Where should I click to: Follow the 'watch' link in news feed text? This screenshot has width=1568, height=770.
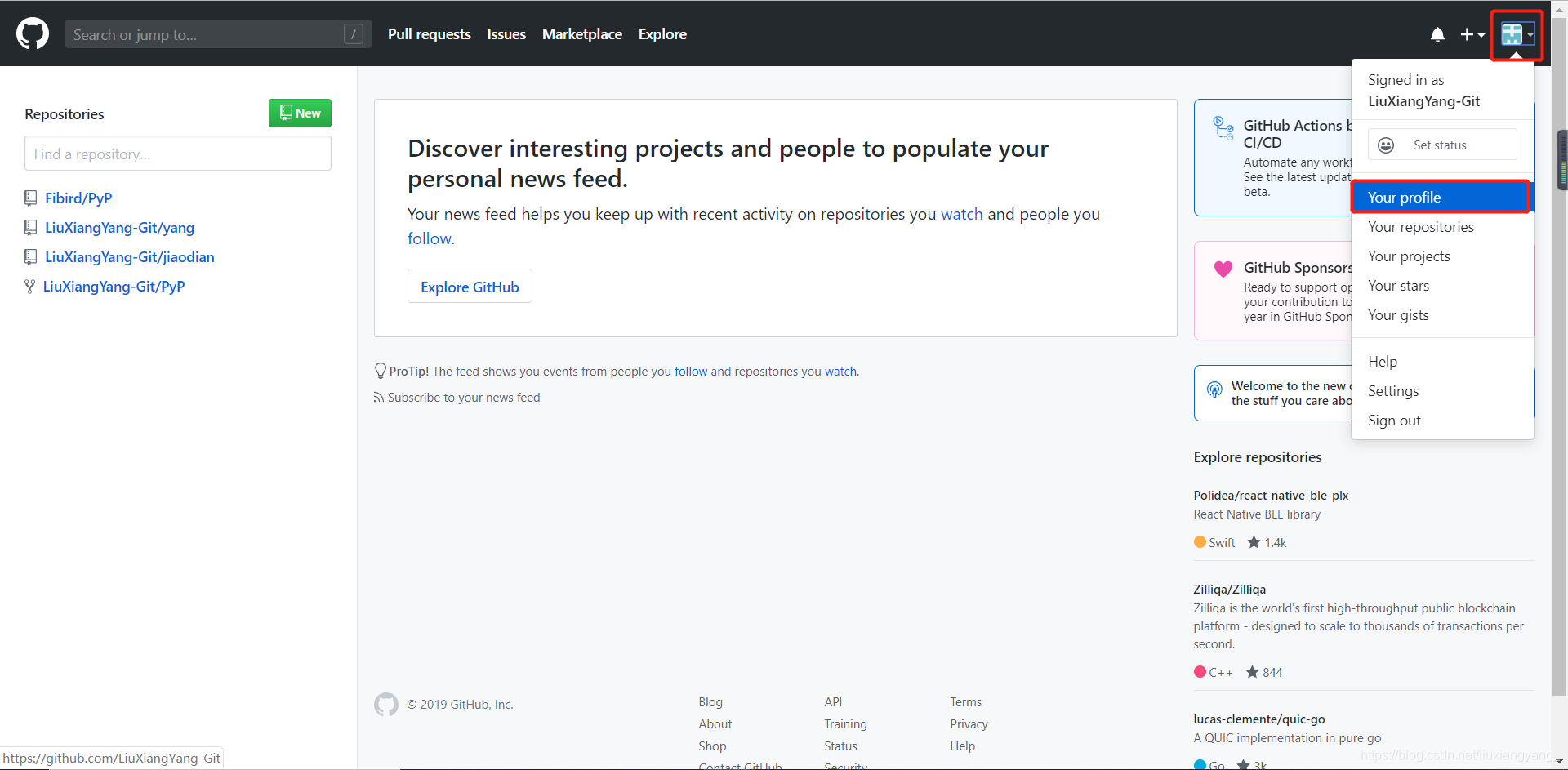(962, 214)
